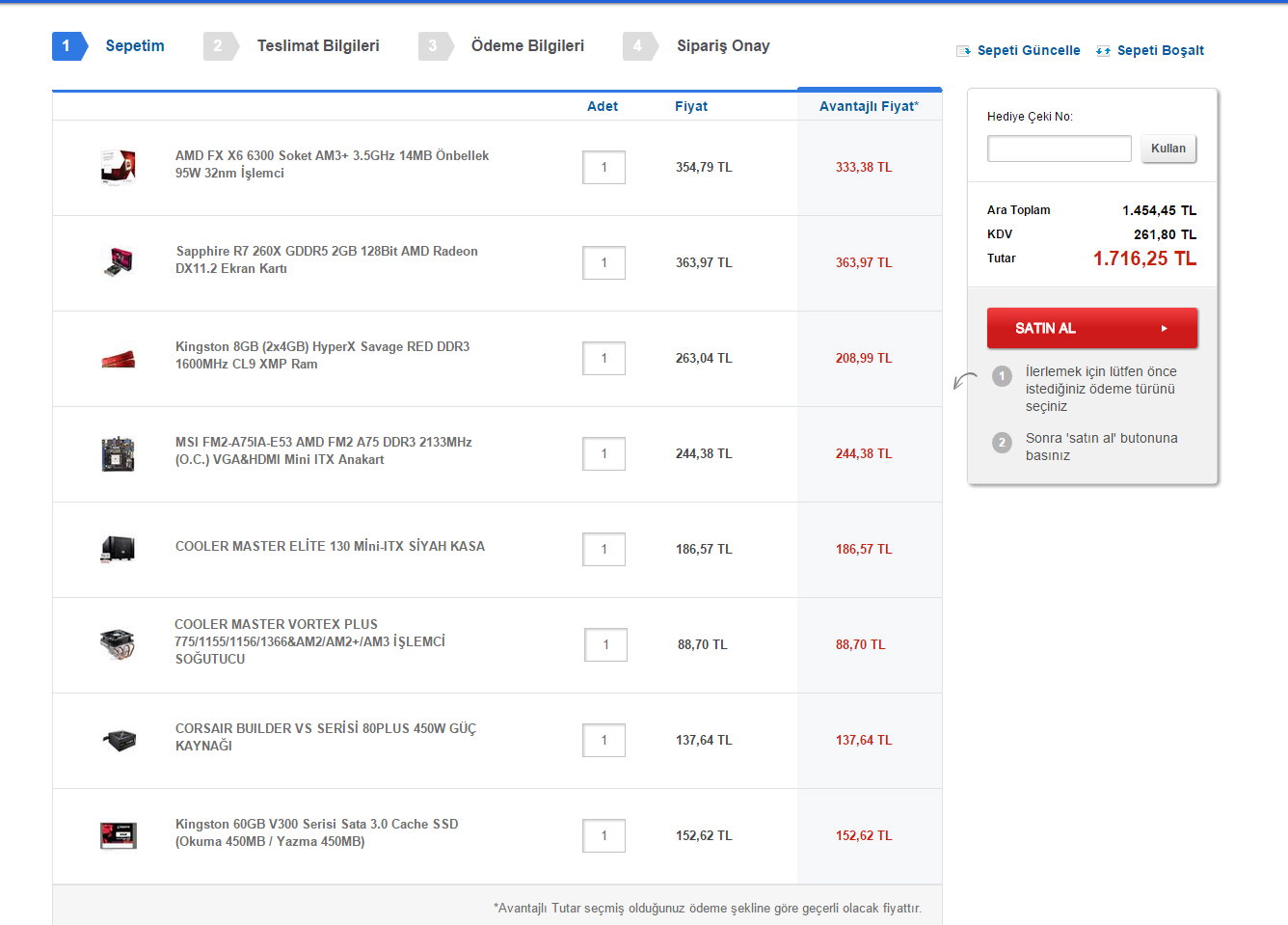Click the Adet column header
The width and height of the screenshot is (1288, 925).
tap(603, 106)
